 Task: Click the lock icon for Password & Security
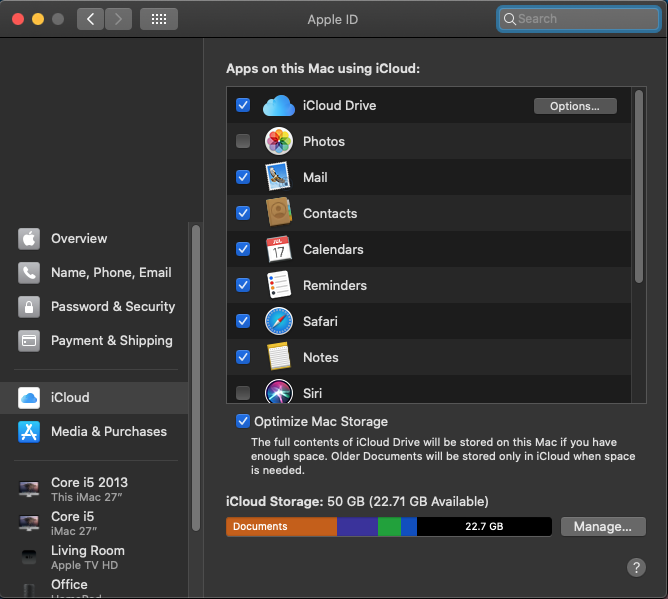coord(29,307)
